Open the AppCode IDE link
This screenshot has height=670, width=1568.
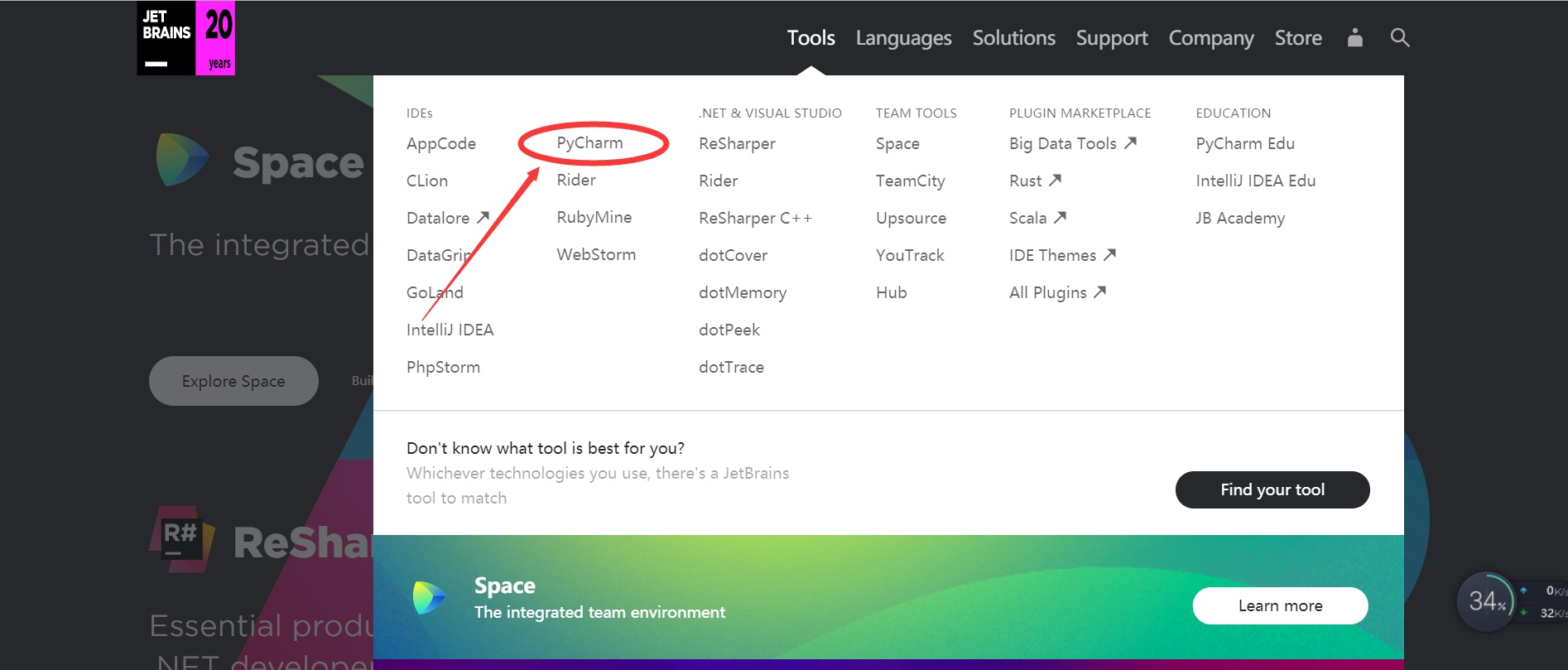(x=441, y=143)
